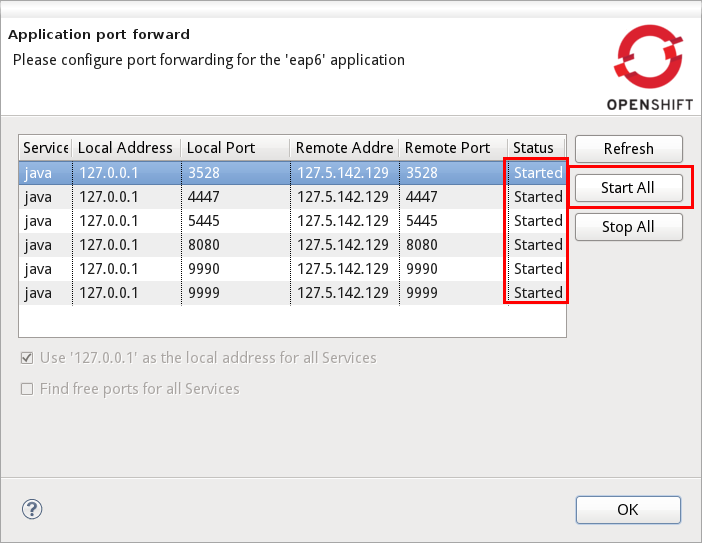The image size is (702, 543).
Task: Sort by the Service column header
Action: tap(45, 148)
